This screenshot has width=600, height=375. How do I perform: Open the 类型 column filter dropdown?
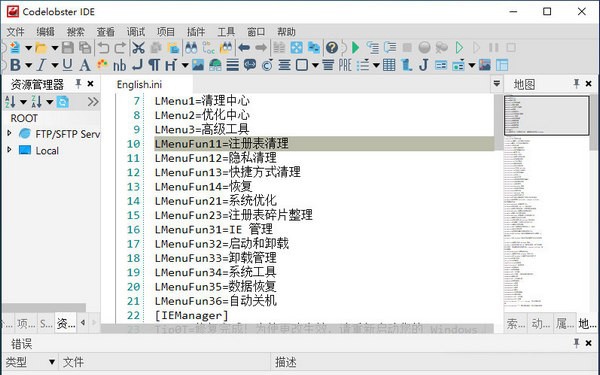click(x=52, y=362)
